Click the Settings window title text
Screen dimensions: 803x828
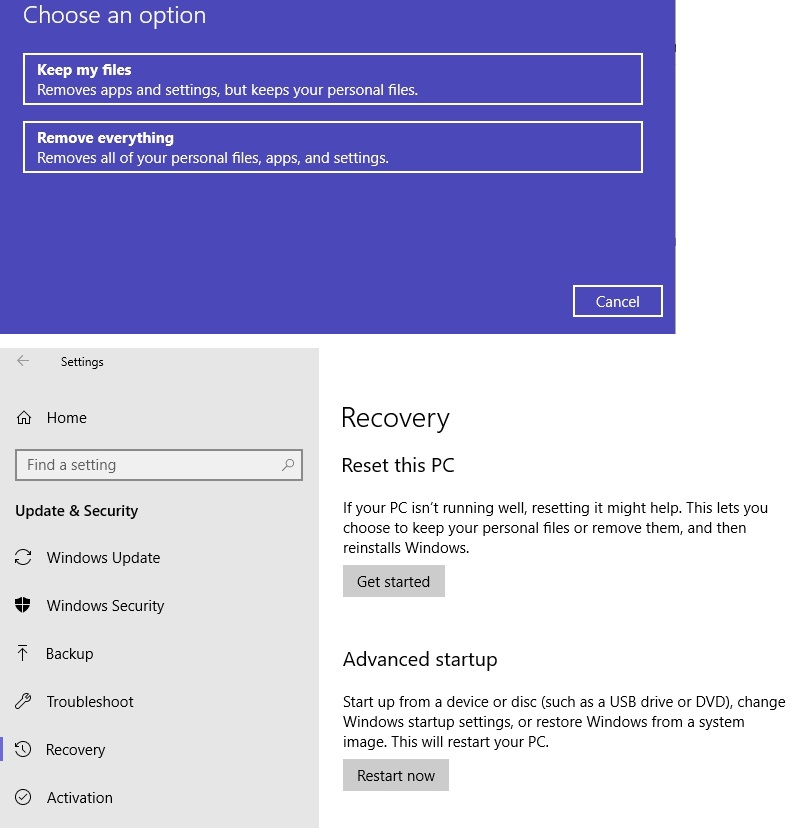click(82, 362)
